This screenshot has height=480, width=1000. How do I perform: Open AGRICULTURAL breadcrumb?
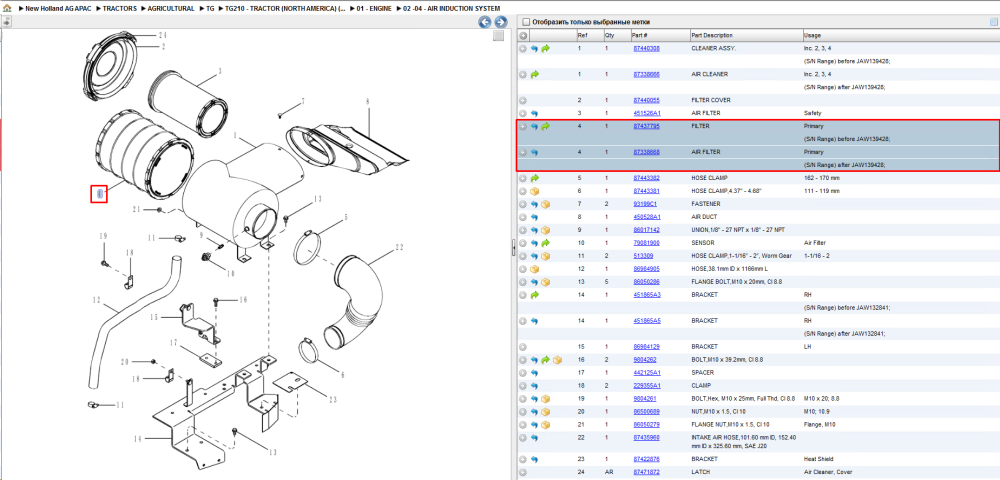coord(171,8)
